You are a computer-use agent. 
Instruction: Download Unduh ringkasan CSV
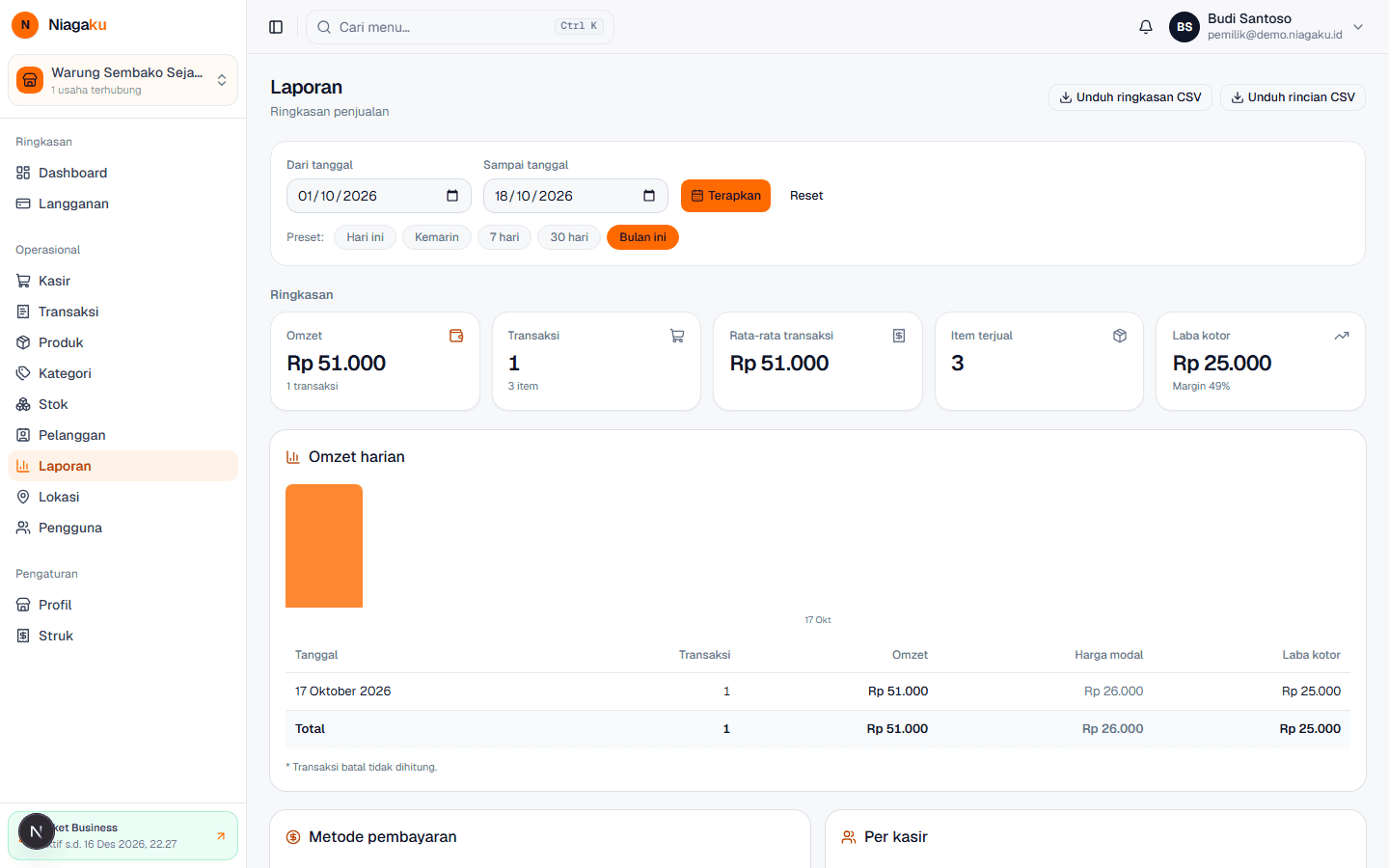coord(1130,97)
